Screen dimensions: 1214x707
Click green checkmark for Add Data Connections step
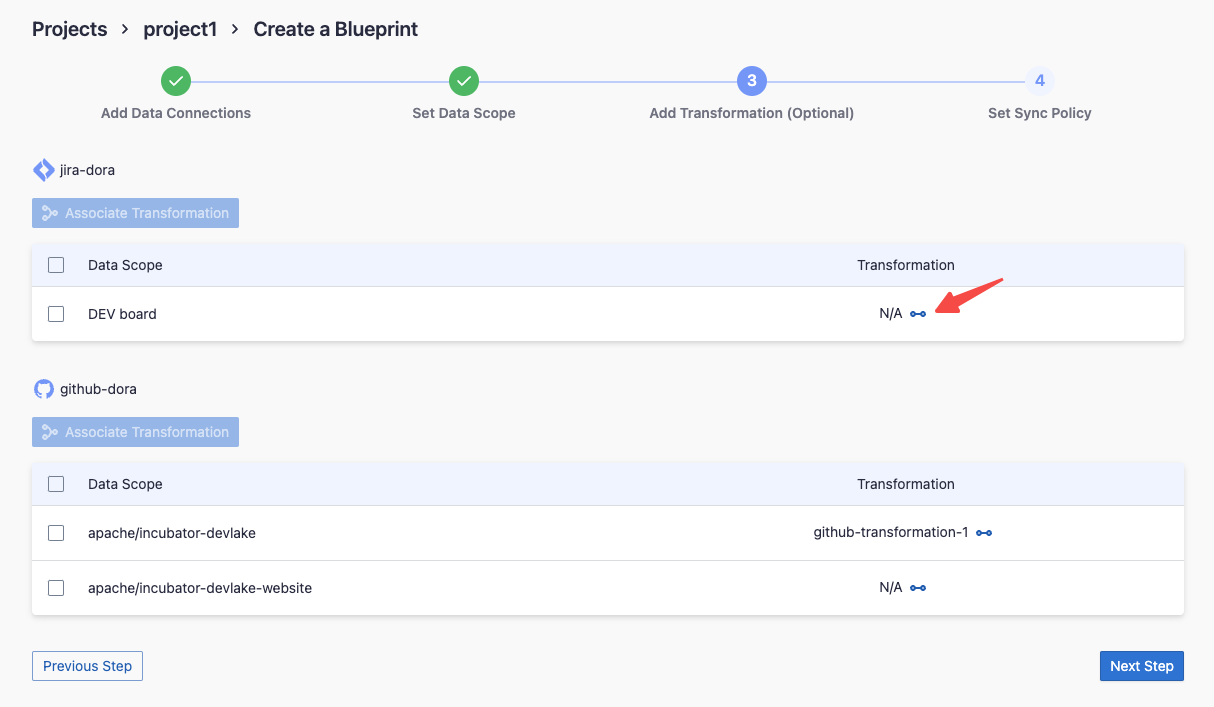pos(176,81)
